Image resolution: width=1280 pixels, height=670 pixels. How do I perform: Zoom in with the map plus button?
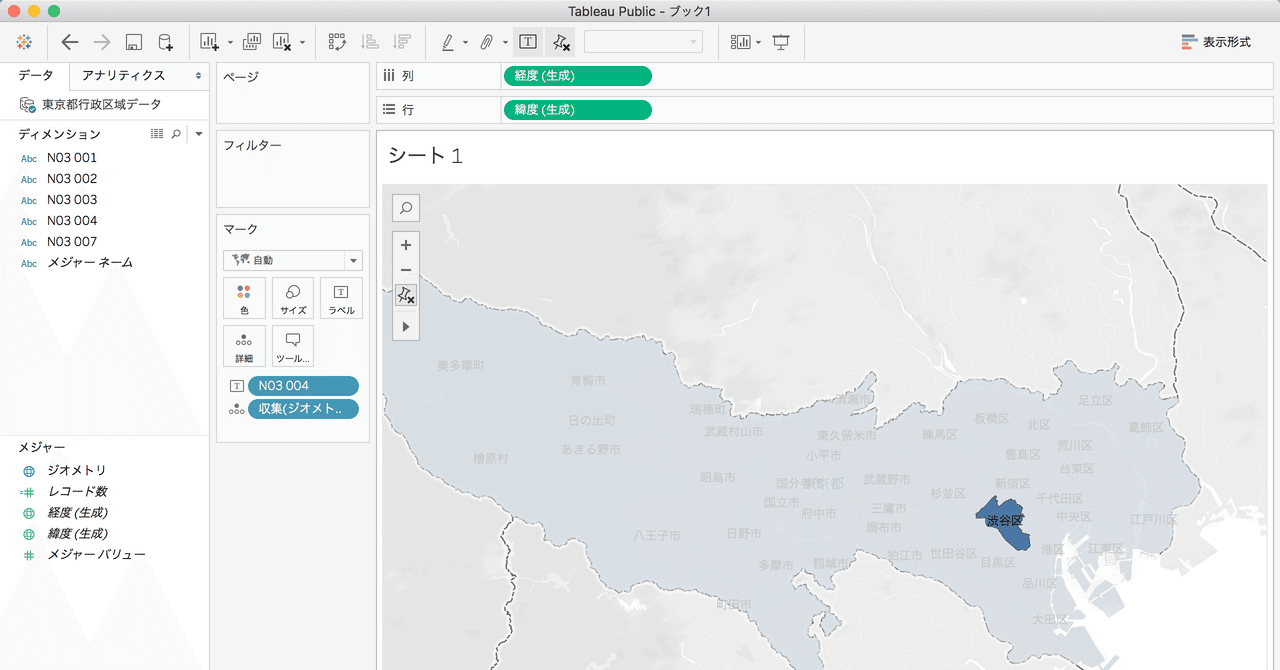coord(406,245)
